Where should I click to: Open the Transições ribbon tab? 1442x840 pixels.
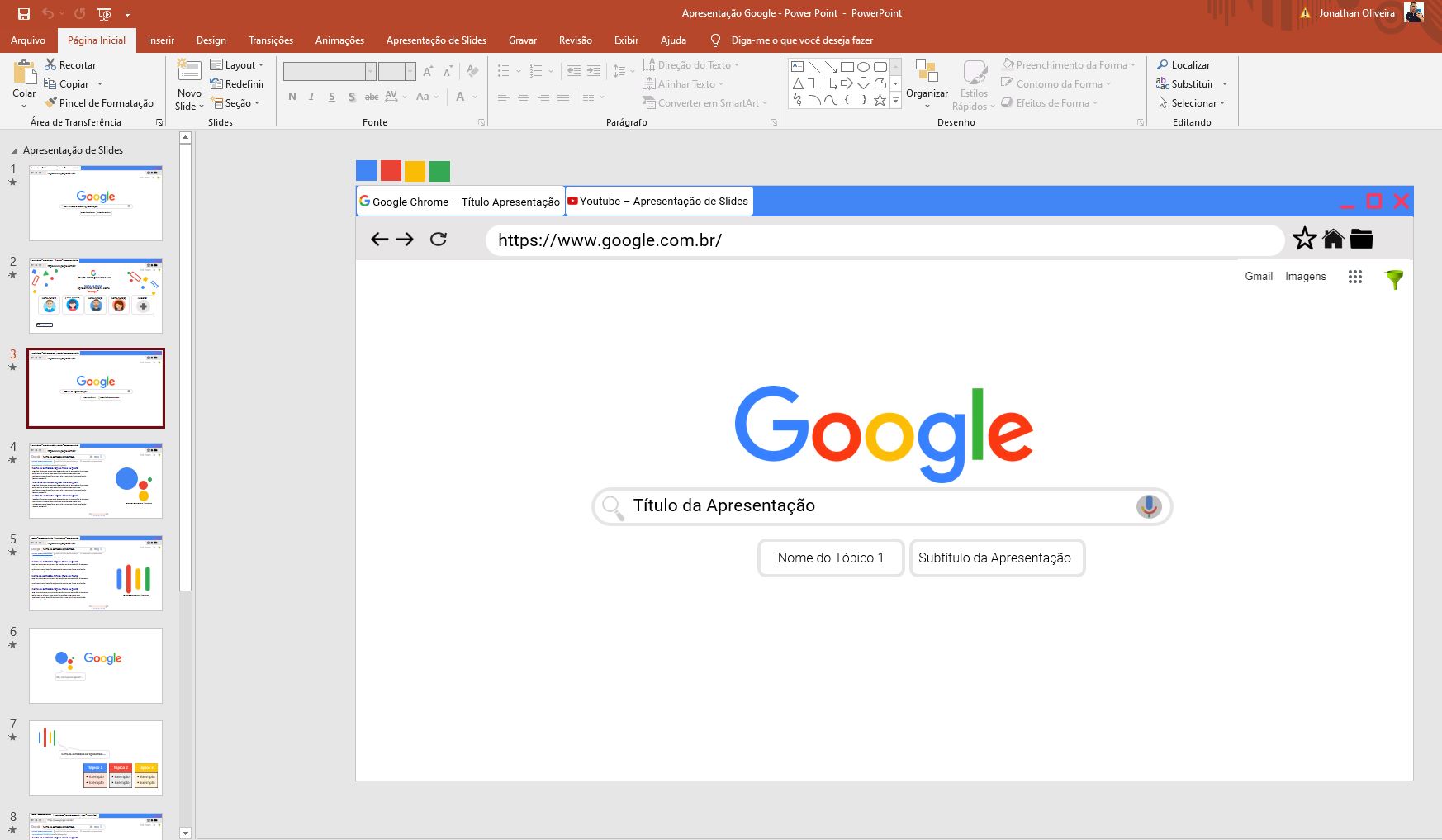[272, 40]
